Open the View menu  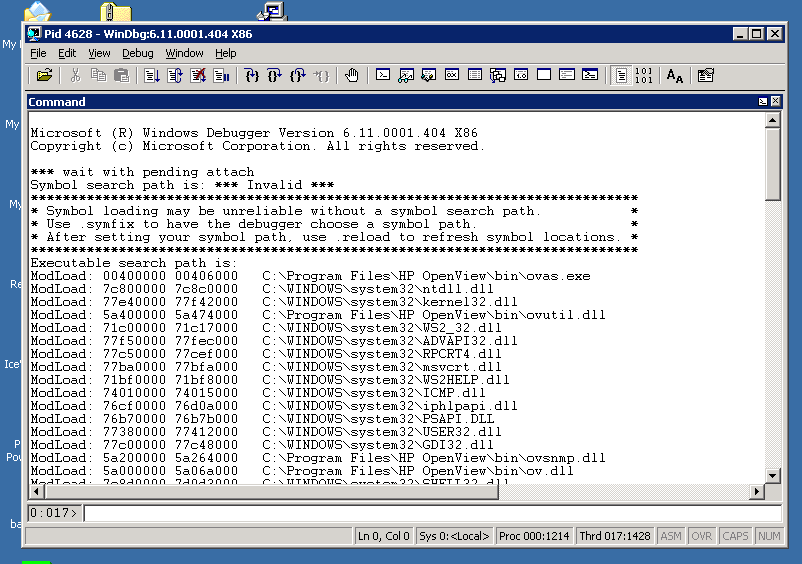tap(99, 53)
